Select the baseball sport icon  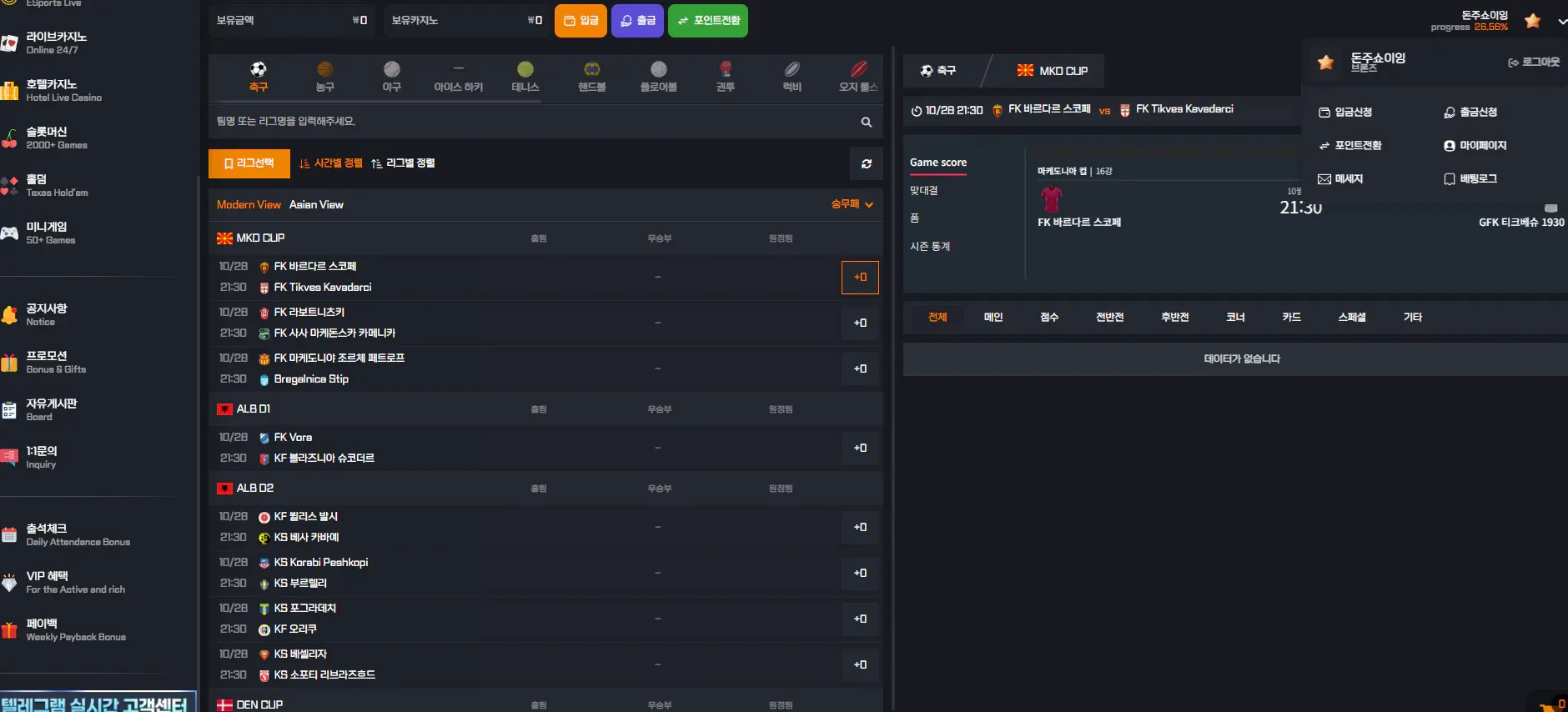(x=392, y=69)
